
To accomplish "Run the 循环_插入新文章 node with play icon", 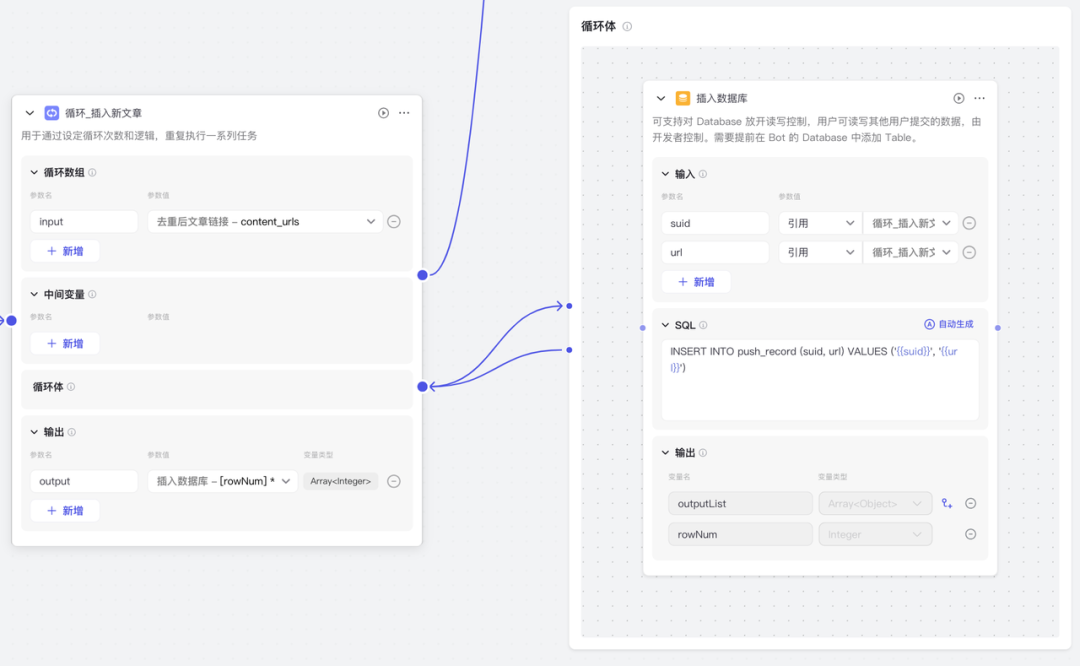I will [383, 113].
